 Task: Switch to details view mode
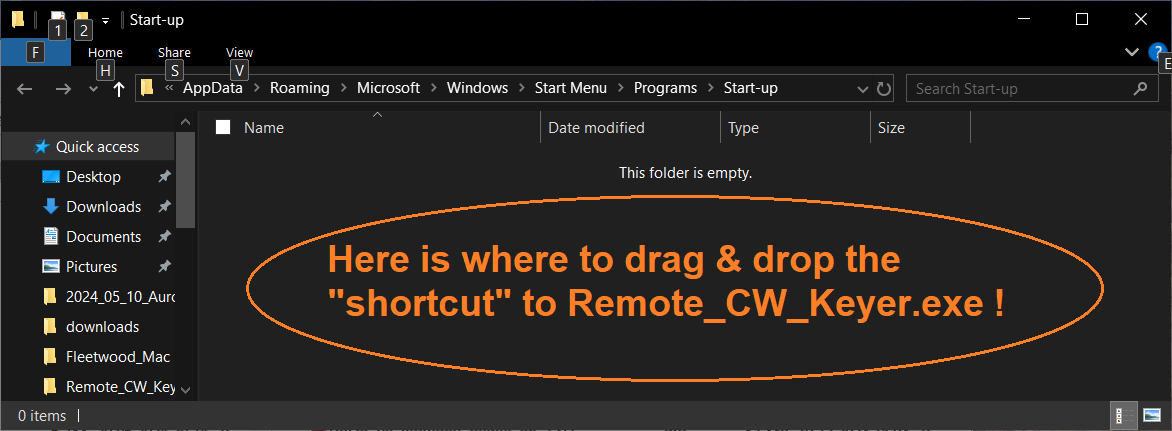click(1123, 415)
